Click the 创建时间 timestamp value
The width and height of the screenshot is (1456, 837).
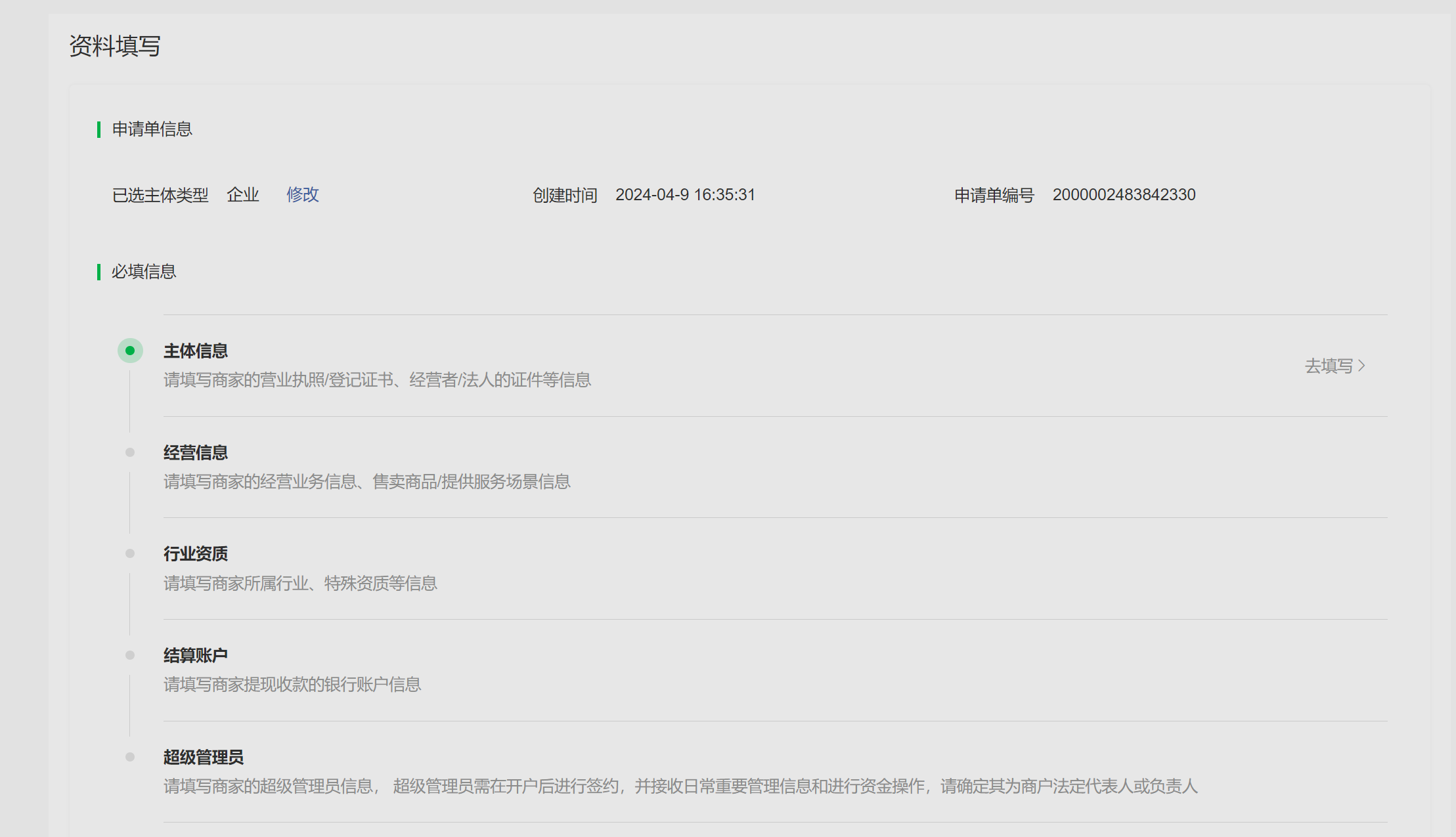coord(685,195)
